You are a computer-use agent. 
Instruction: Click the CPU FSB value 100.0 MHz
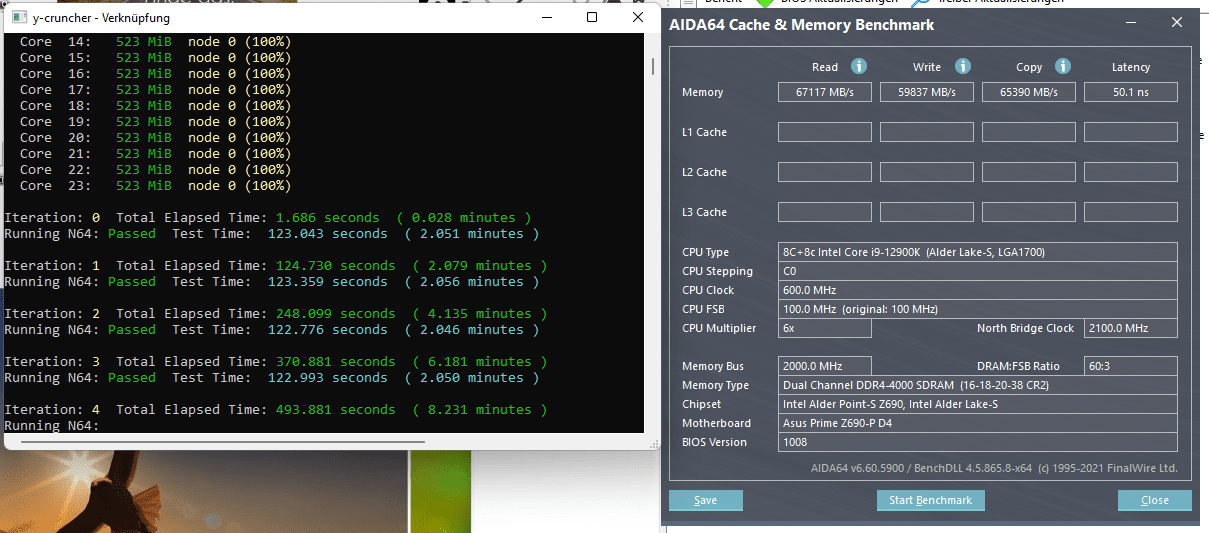point(978,309)
